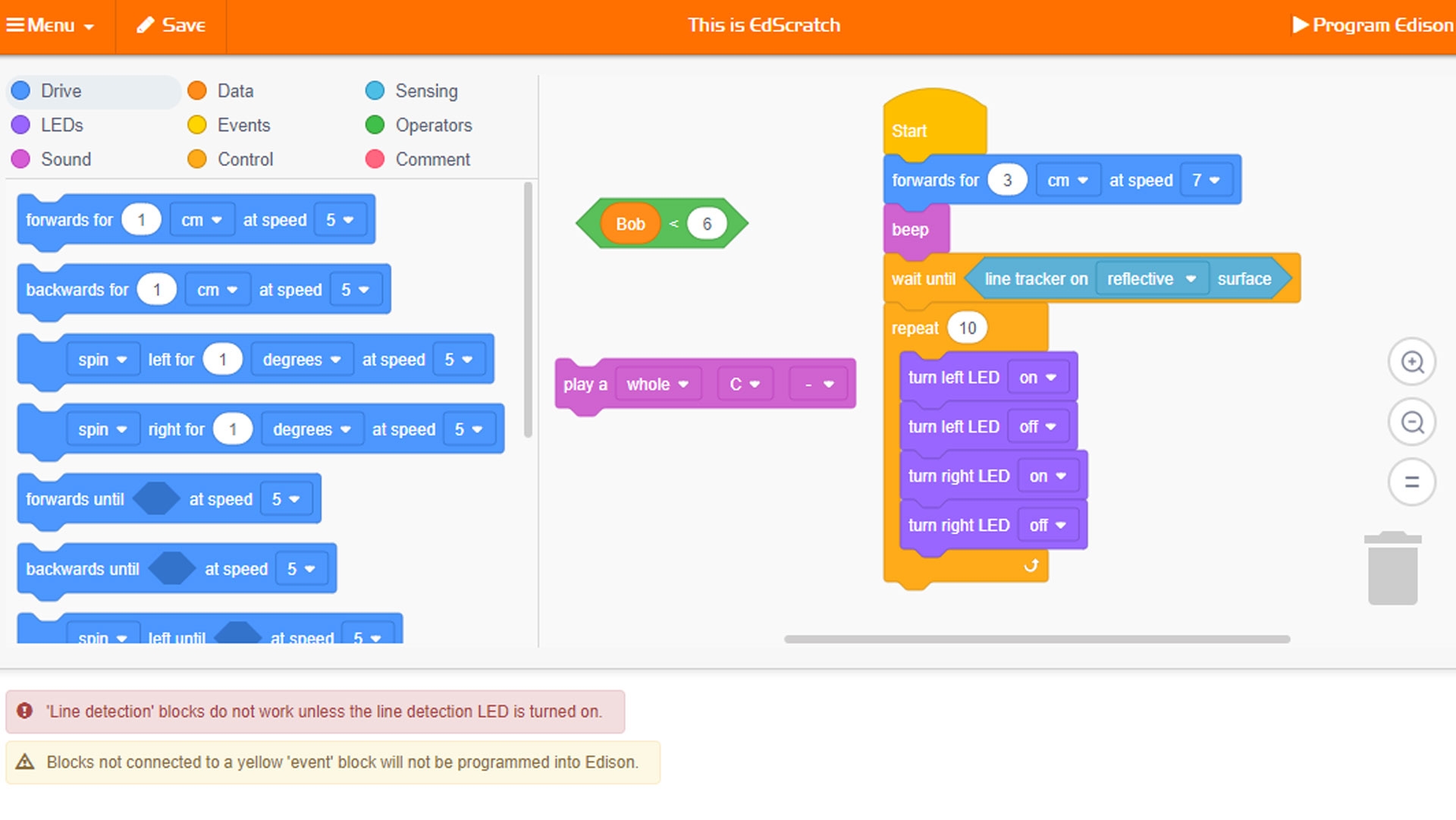Image resolution: width=1456 pixels, height=820 pixels.
Task: Reset workspace zoom with the equals icon
Action: [1412, 482]
